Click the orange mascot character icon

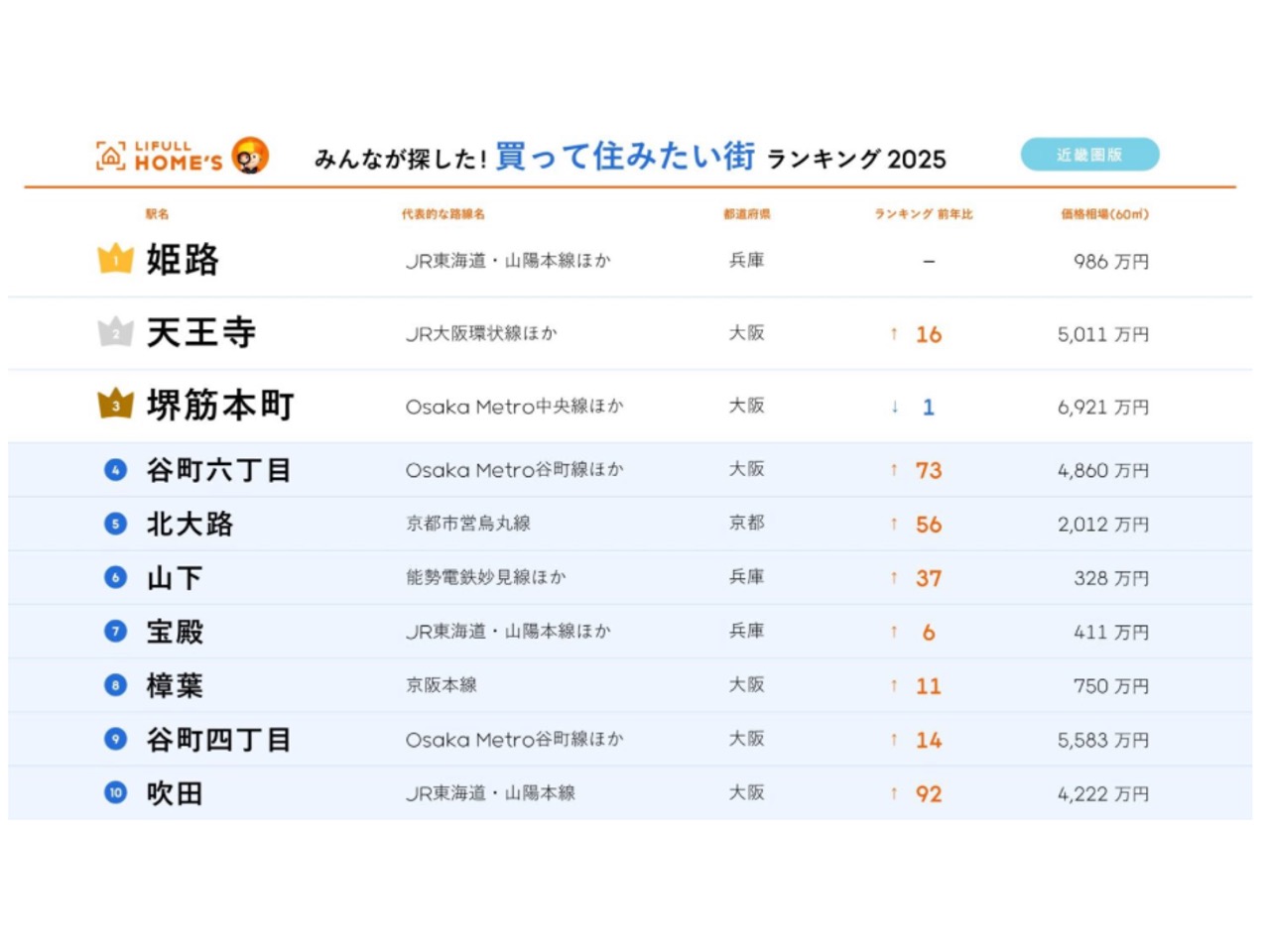pyautogui.click(x=250, y=156)
